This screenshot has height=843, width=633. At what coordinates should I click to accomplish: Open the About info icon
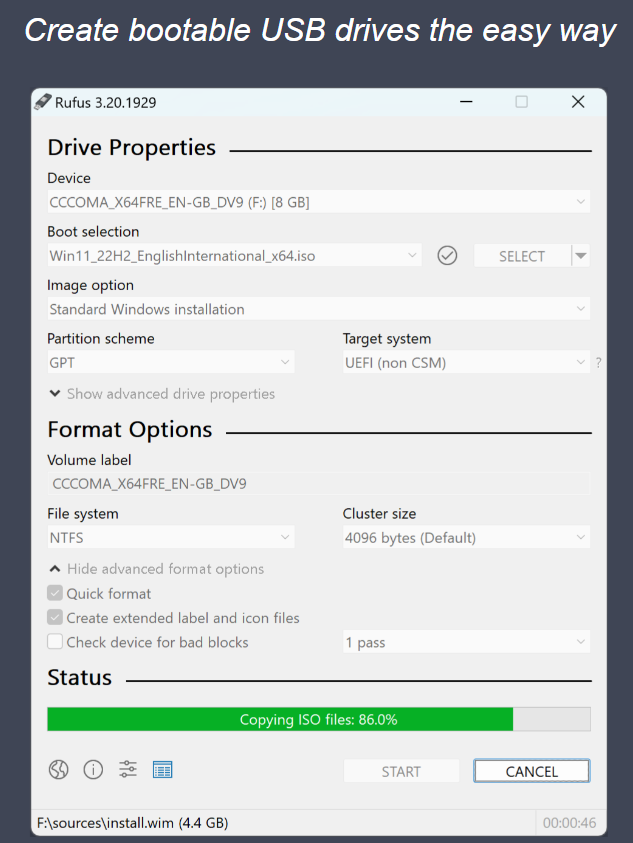pos(93,769)
